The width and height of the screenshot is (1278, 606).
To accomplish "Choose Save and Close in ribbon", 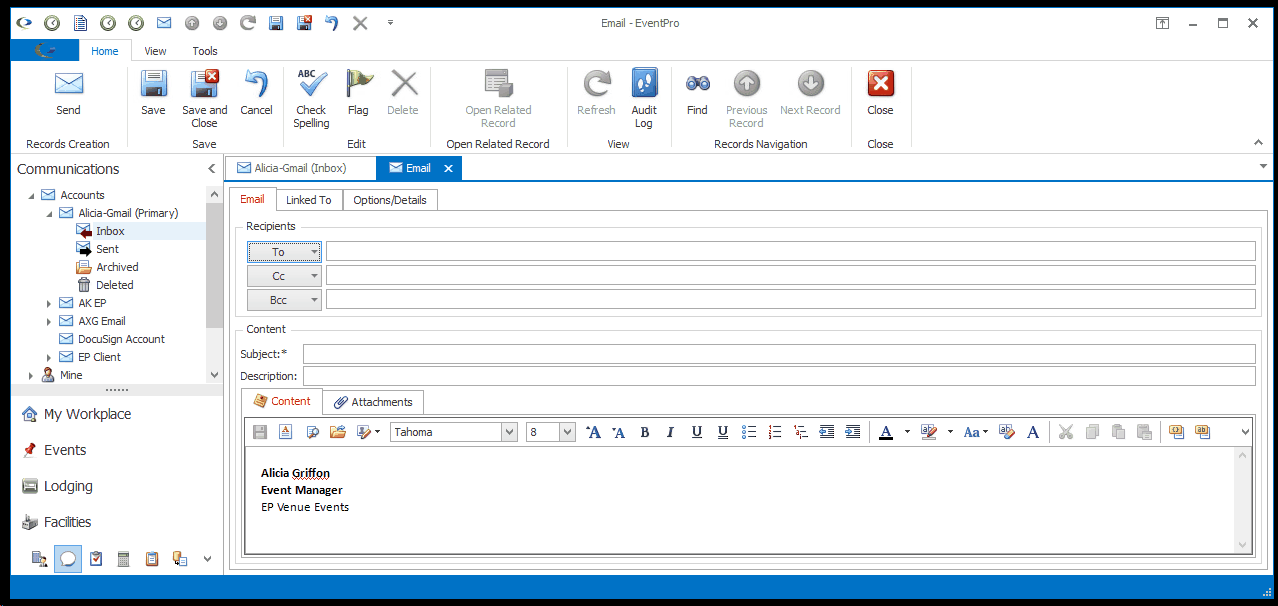I will coord(204,99).
